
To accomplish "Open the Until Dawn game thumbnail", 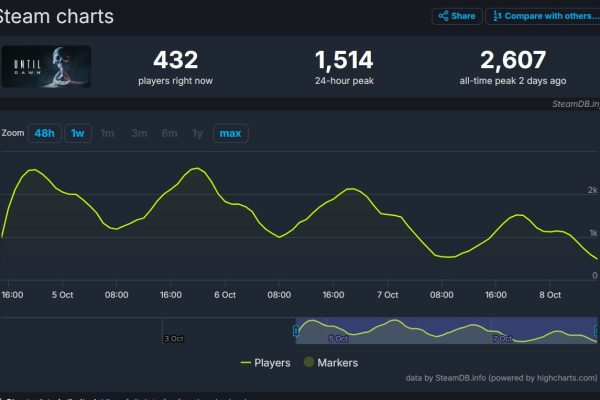I will [x=46, y=67].
